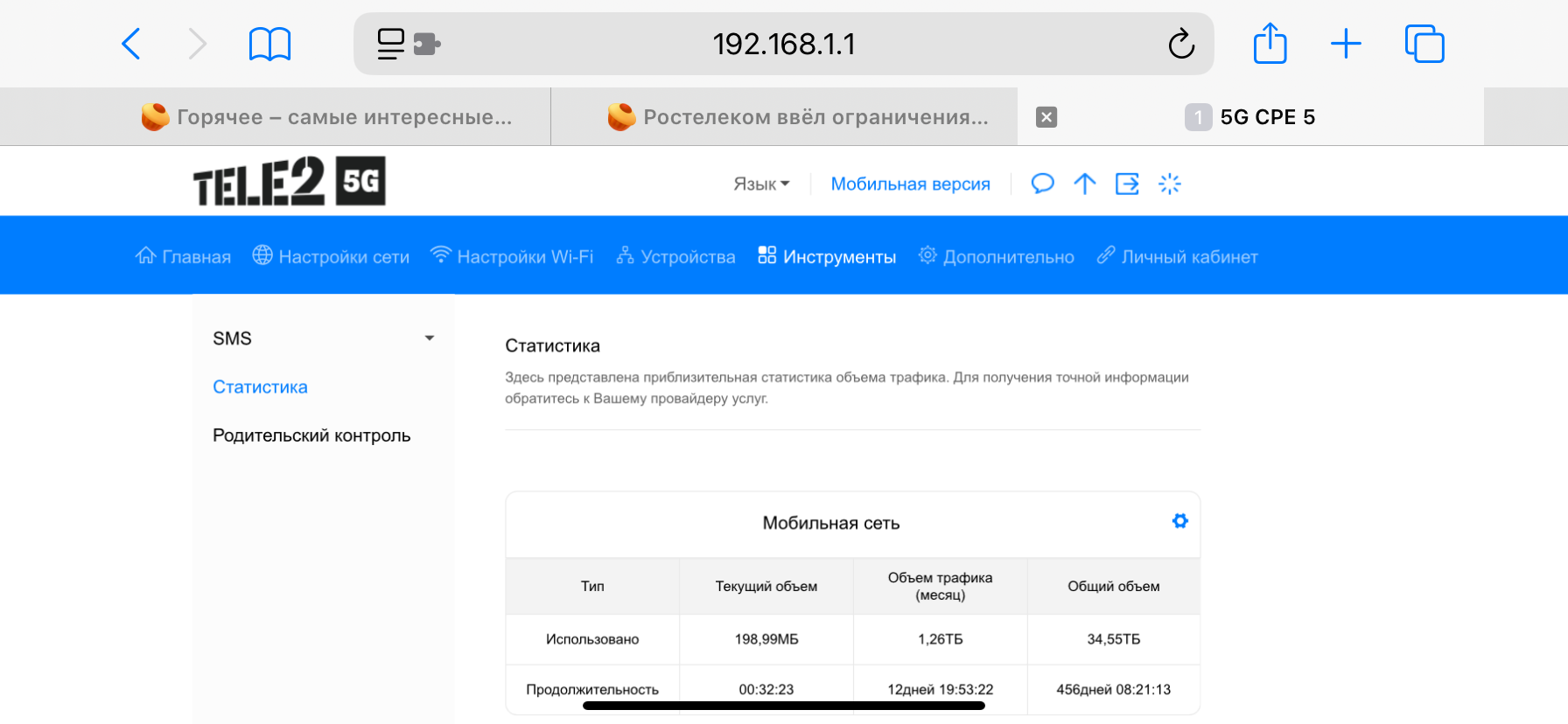Screen dimensions: 1568x724
Task: Click the 1,26ТБ cell
Action: pyautogui.click(x=941, y=639)
